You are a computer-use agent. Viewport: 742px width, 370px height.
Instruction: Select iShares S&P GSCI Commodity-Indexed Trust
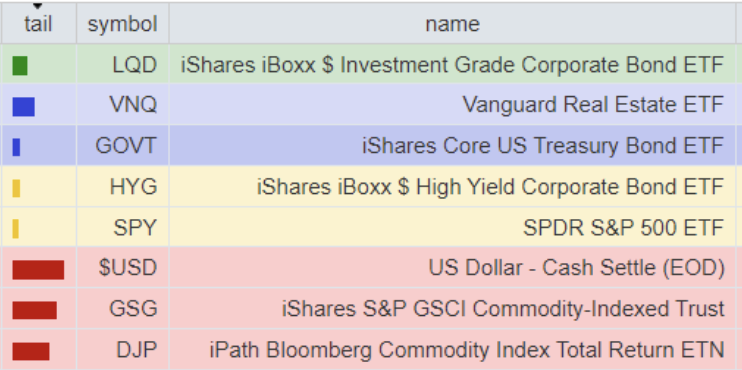(503, 309)
